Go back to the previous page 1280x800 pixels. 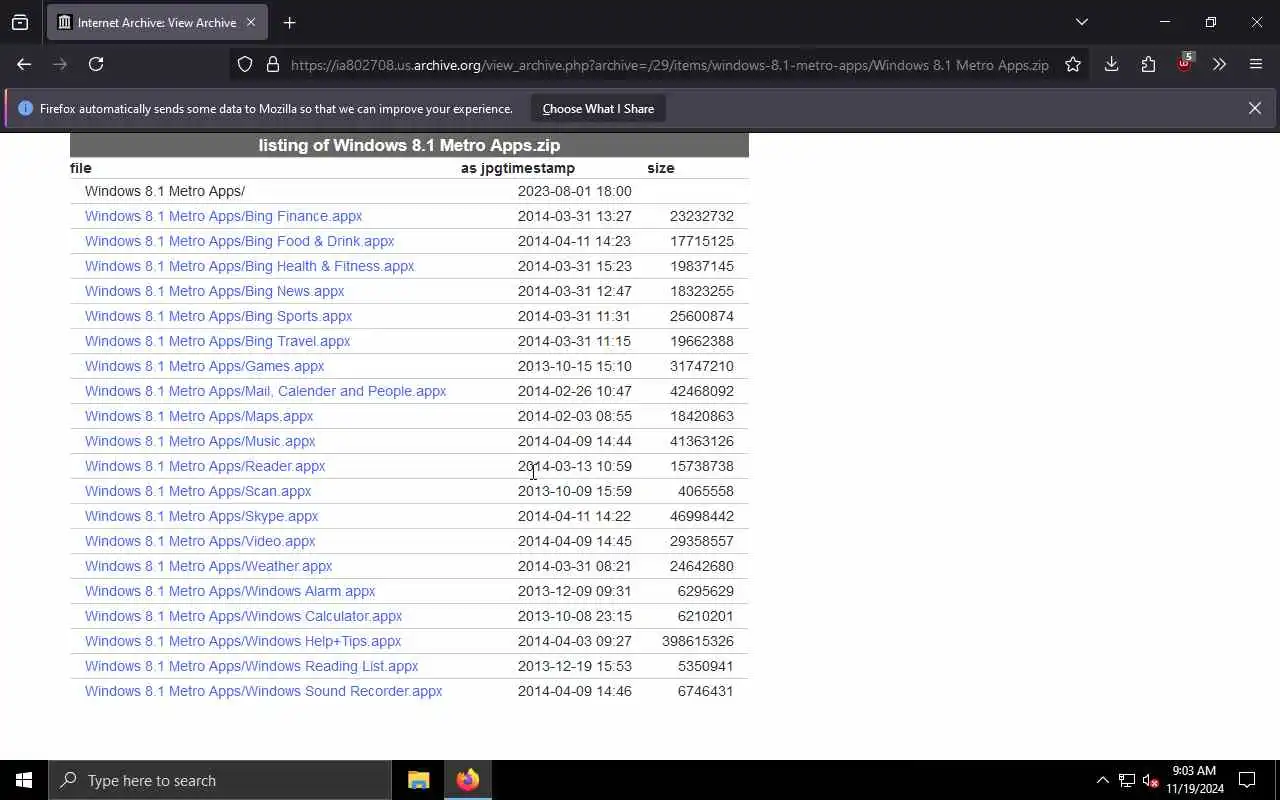24,64
